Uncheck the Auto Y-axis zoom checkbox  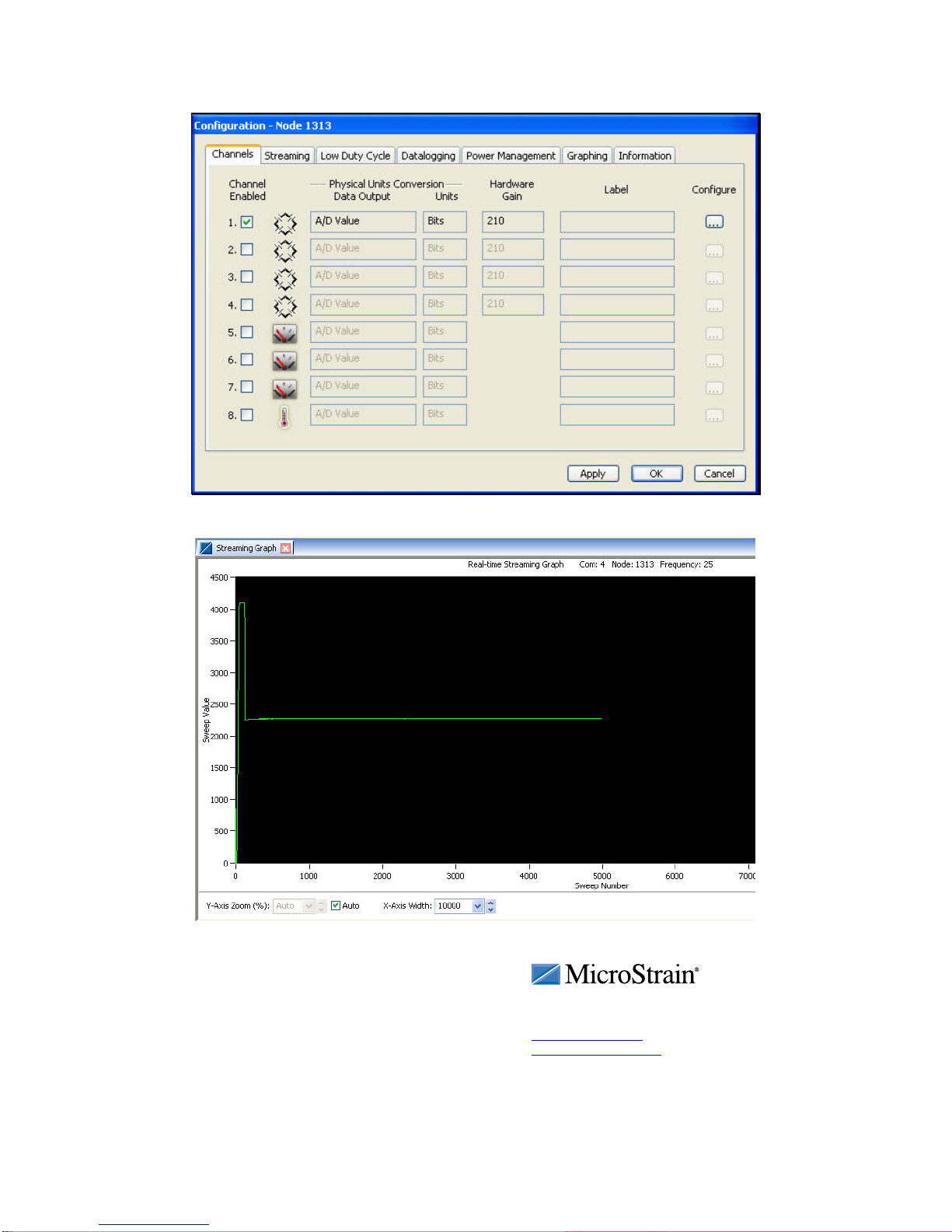click(x=336, y=906)
